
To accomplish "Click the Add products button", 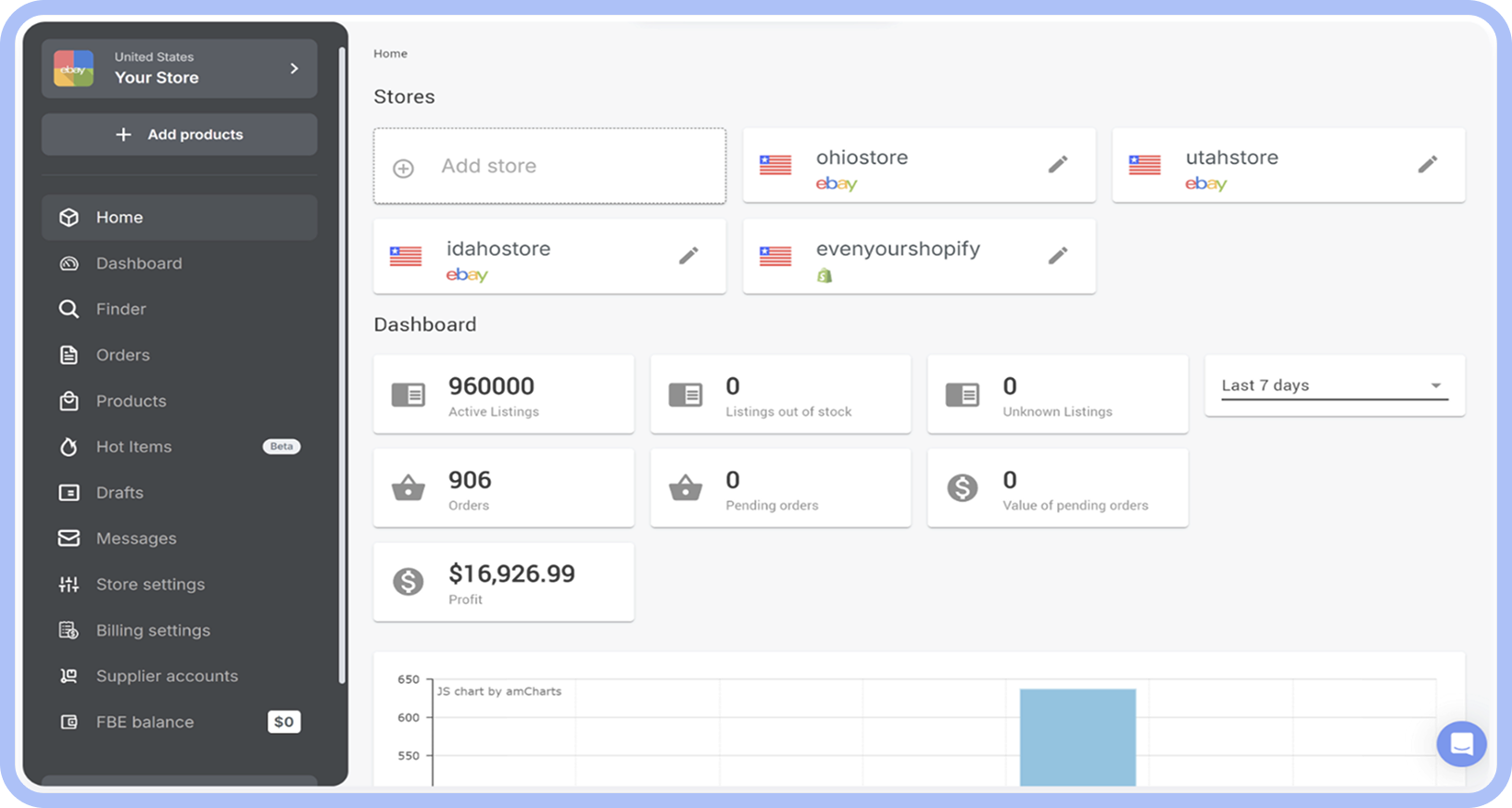I will tap(179, 134).
